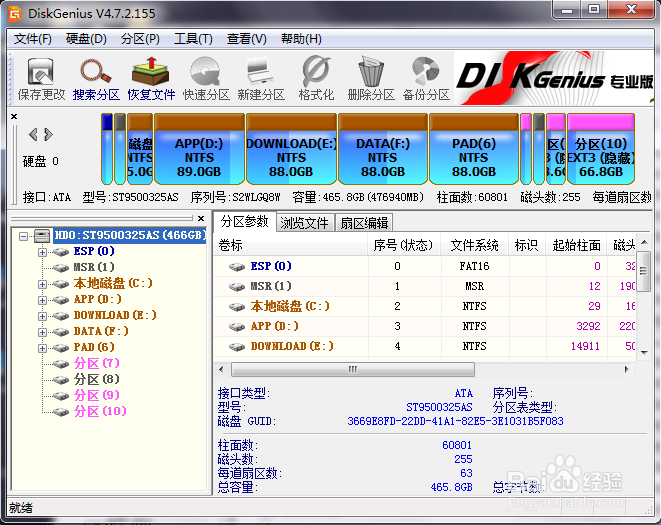
Task: Click the drive icon beside 分区(8) in tree
Action: tap(61, 380)
